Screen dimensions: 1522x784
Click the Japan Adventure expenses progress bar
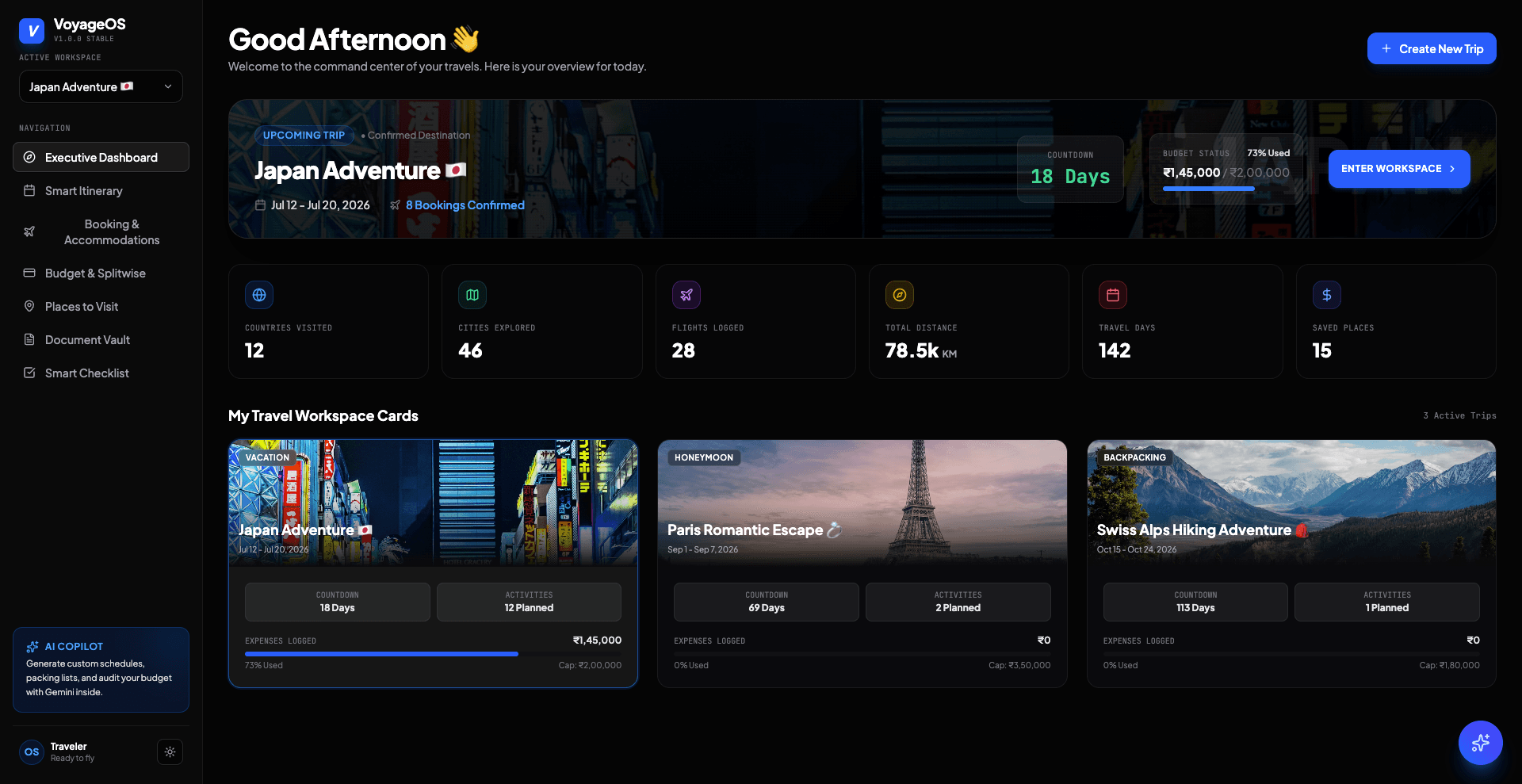coord(433,654)
